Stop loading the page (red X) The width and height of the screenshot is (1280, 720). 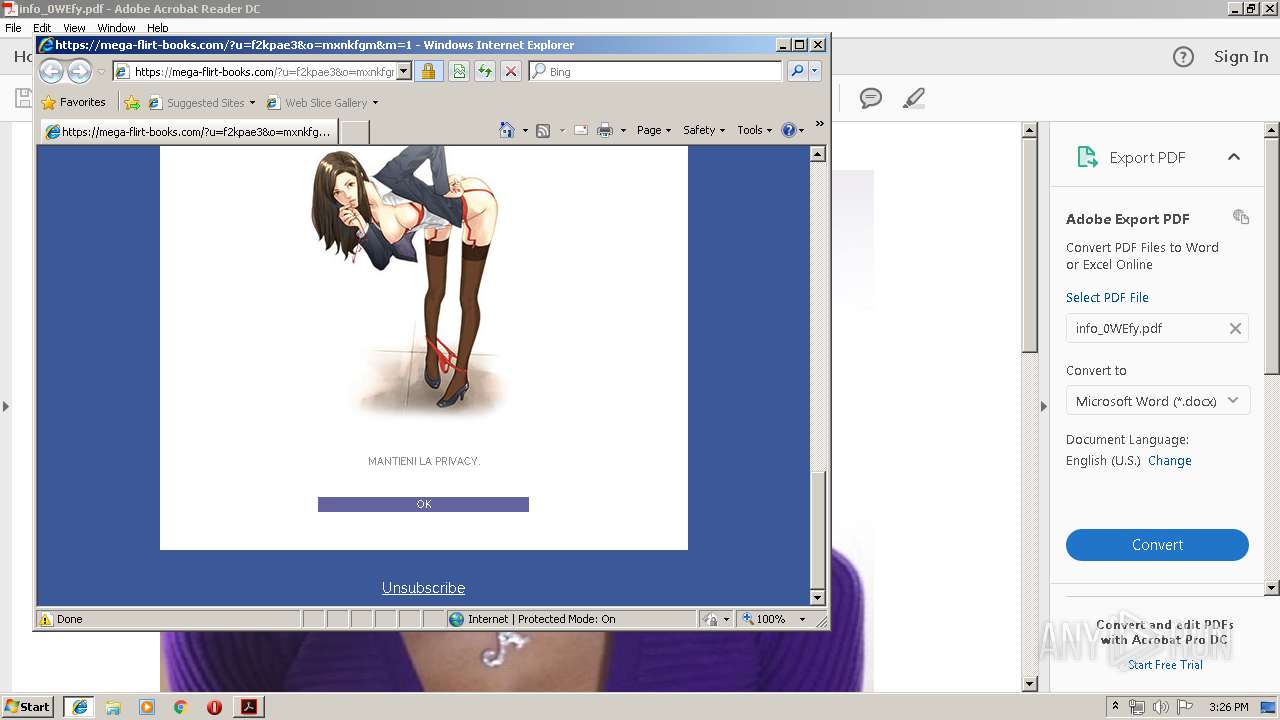point(510,71)
